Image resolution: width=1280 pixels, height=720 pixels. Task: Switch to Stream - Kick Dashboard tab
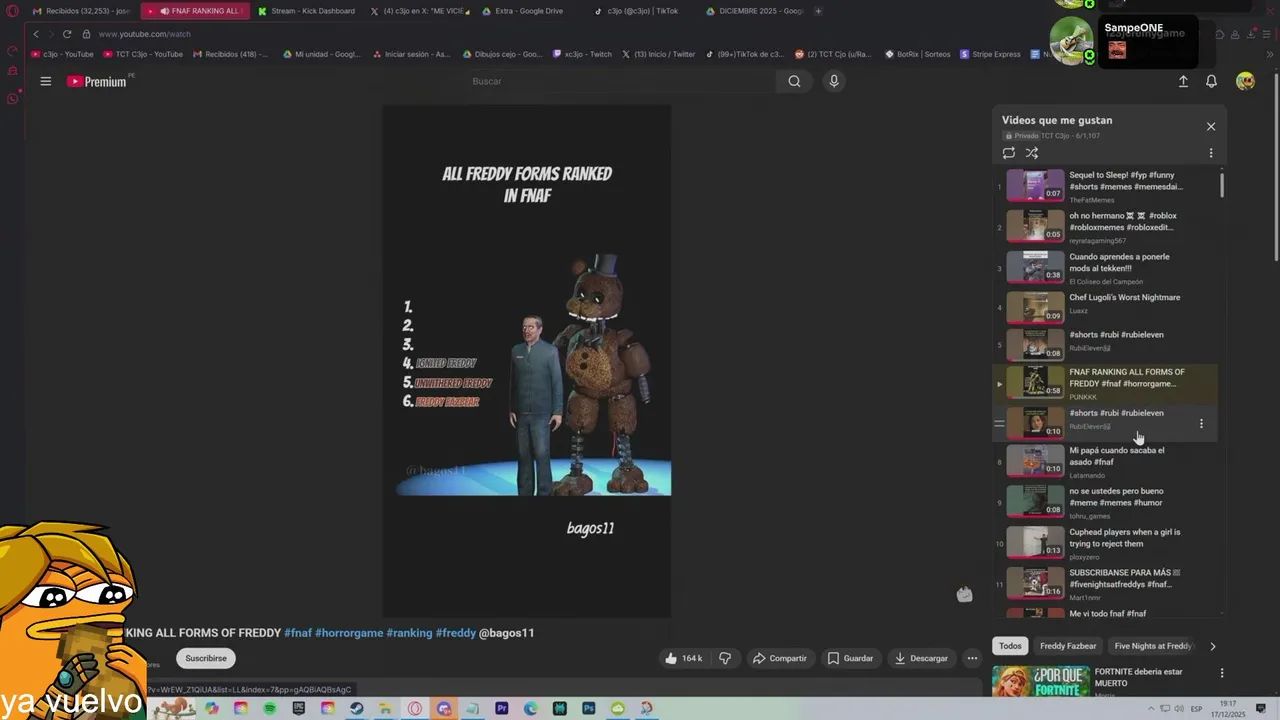(x=305, y=11)
